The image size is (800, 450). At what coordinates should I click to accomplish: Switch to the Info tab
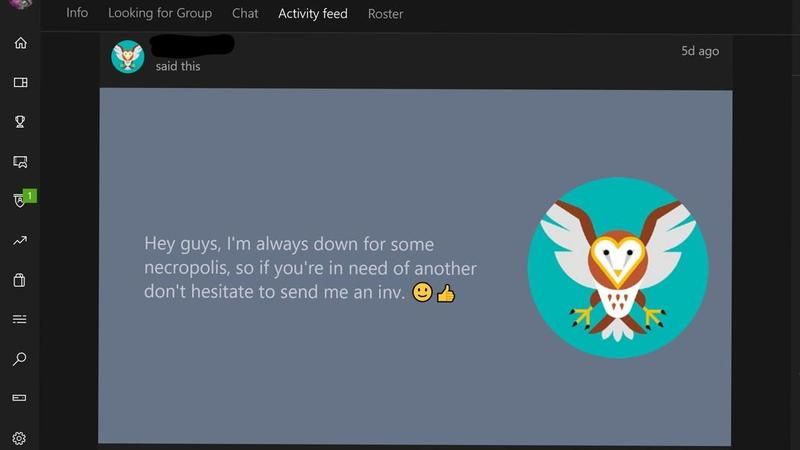(77, 13)
